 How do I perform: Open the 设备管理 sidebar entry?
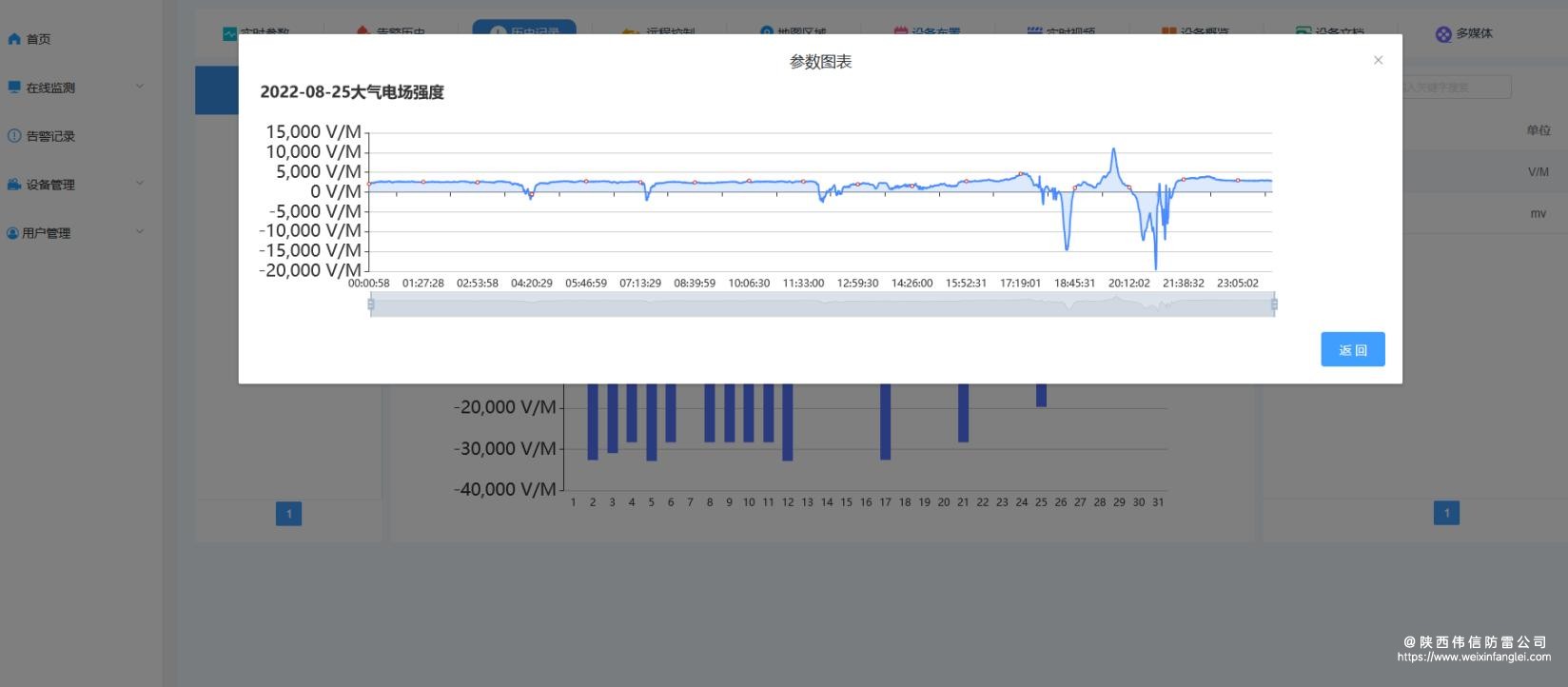pos(50,185)
